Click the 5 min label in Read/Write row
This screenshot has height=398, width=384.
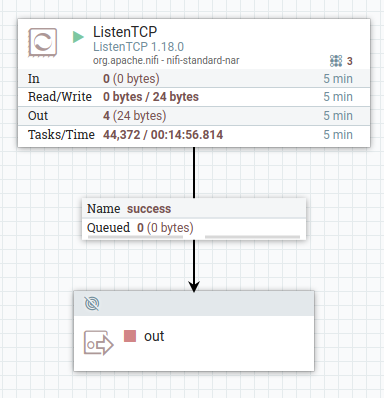338,97
